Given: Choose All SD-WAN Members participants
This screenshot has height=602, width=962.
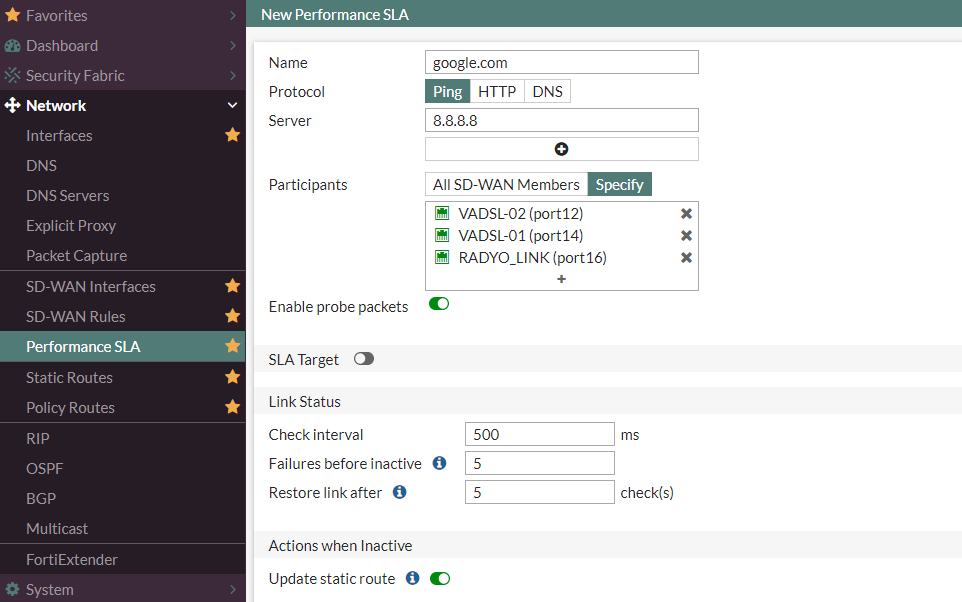Looking at the screenshot, I should click(x=506, y=185).
